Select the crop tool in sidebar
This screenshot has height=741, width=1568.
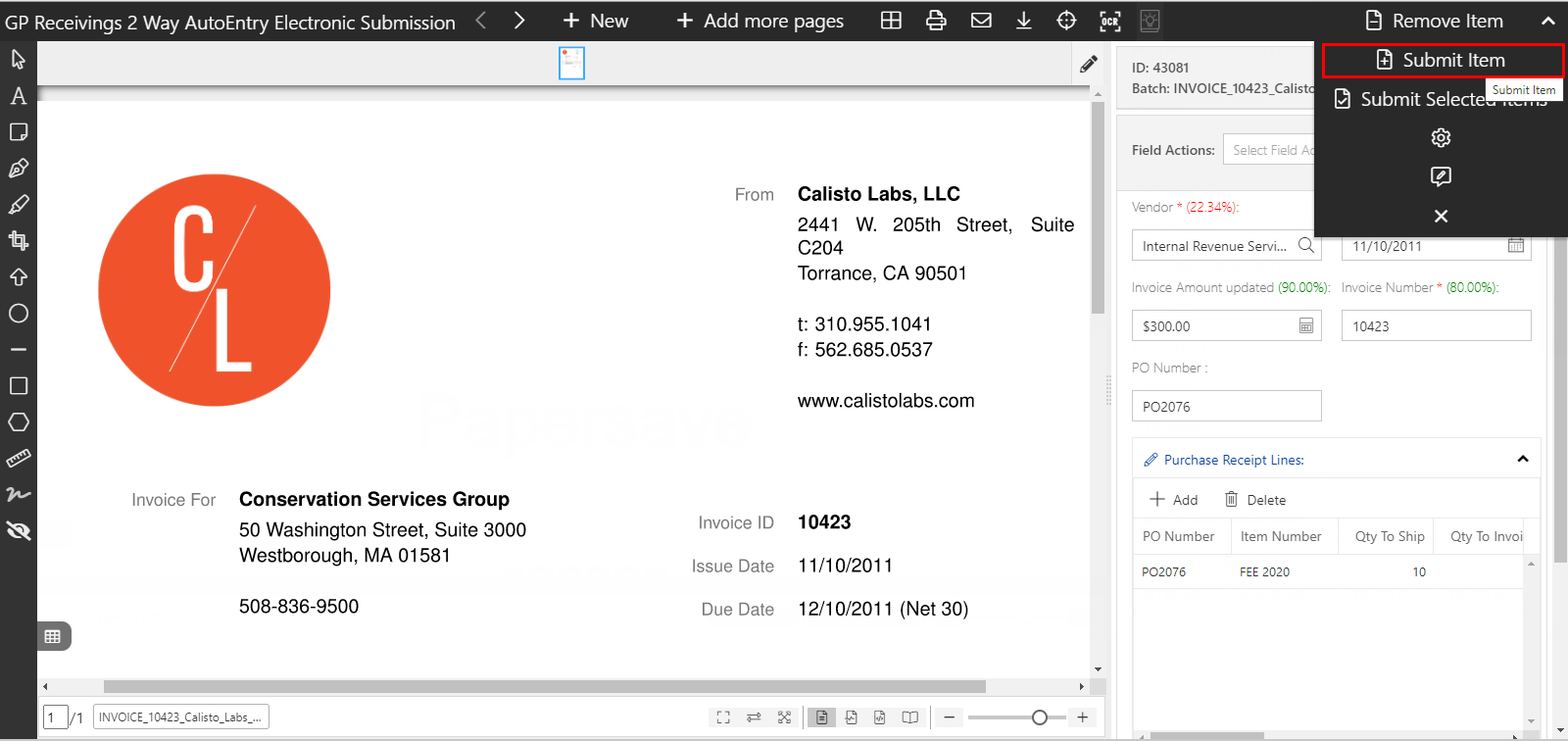coord(19,240)
